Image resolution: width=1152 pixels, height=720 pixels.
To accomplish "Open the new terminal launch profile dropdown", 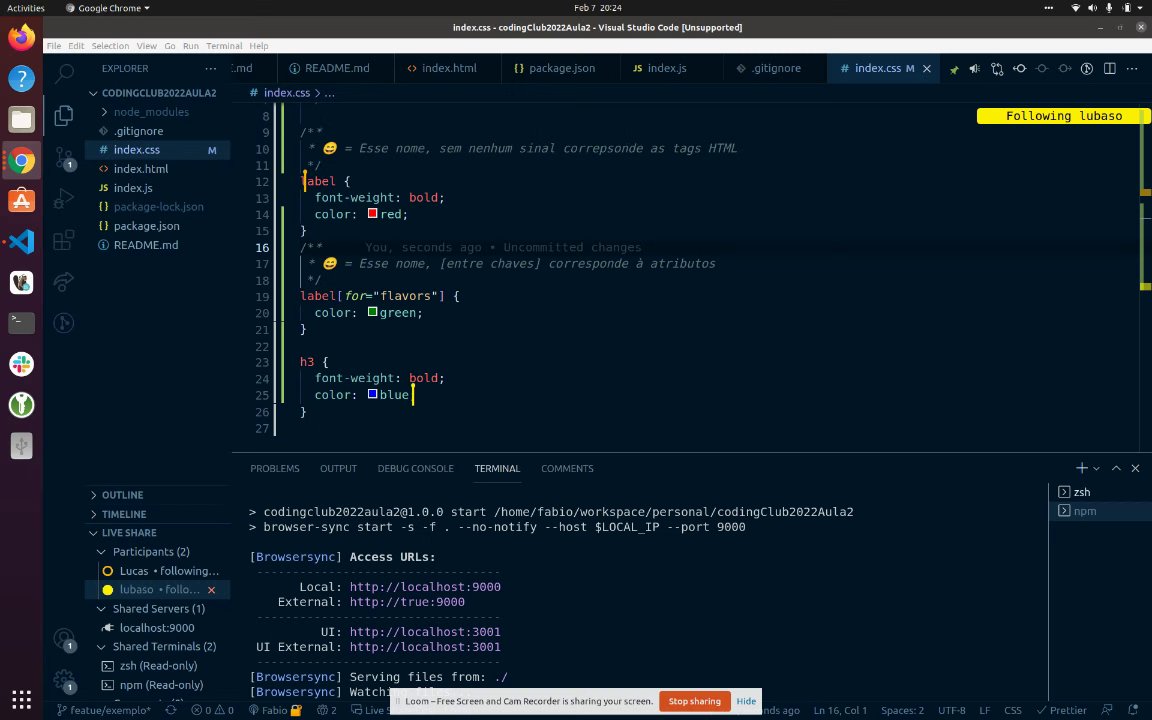I will [x=1097, y=468].
